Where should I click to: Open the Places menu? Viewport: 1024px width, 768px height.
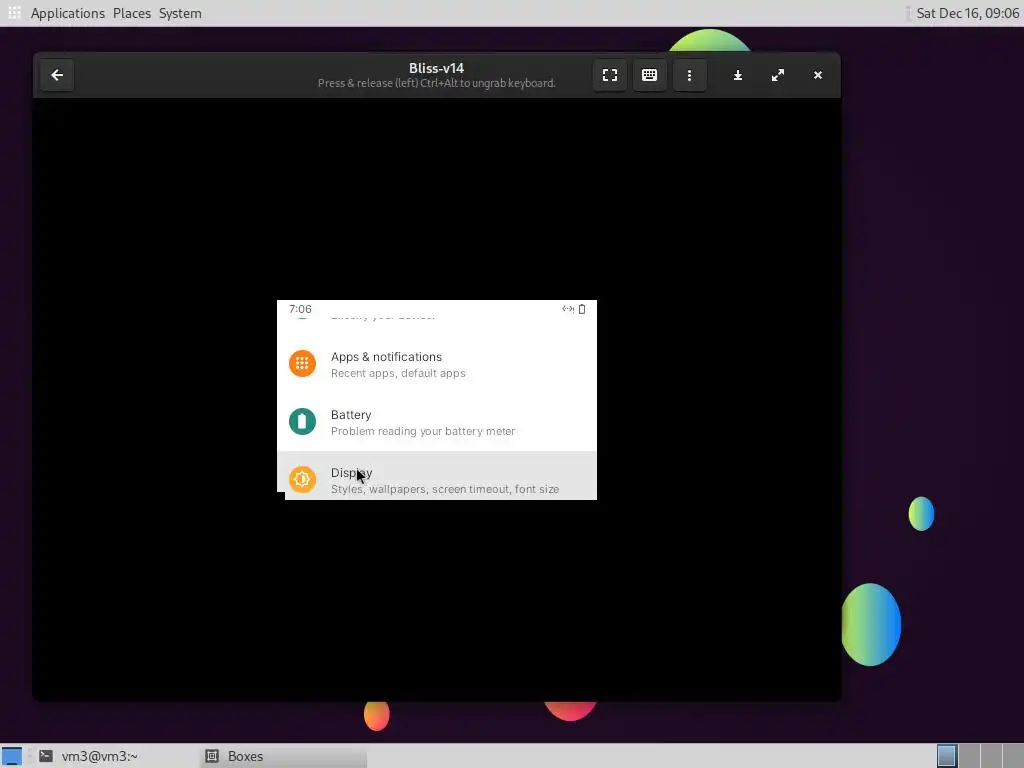pos(132,13)
